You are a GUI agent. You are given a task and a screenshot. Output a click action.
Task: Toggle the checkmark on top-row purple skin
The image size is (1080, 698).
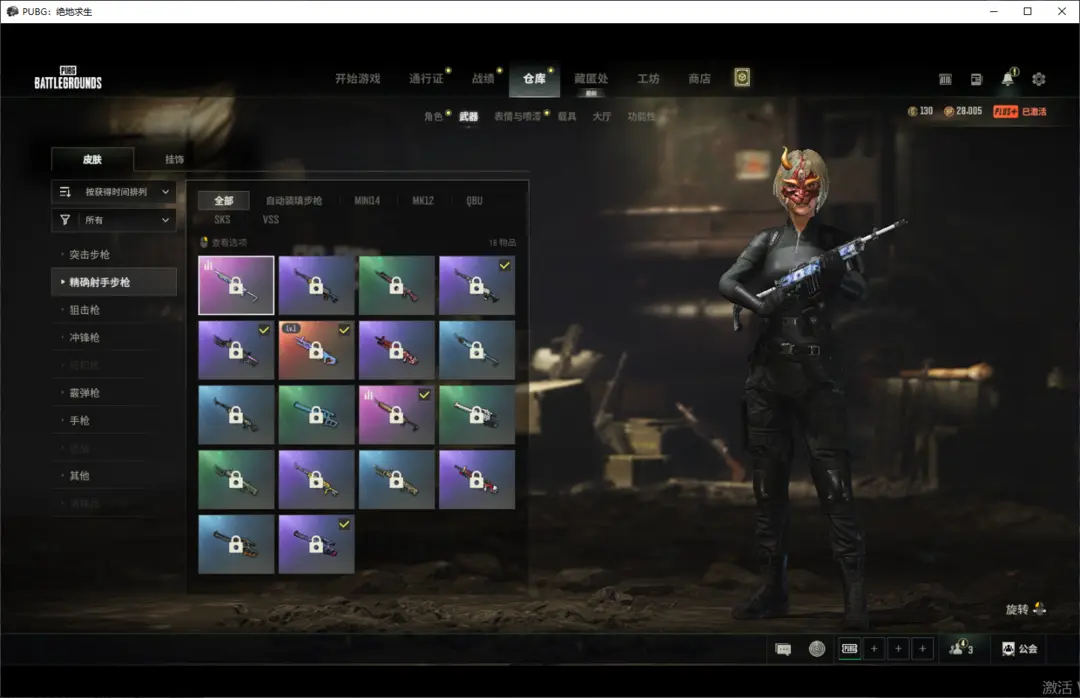[x=505, y=265]
